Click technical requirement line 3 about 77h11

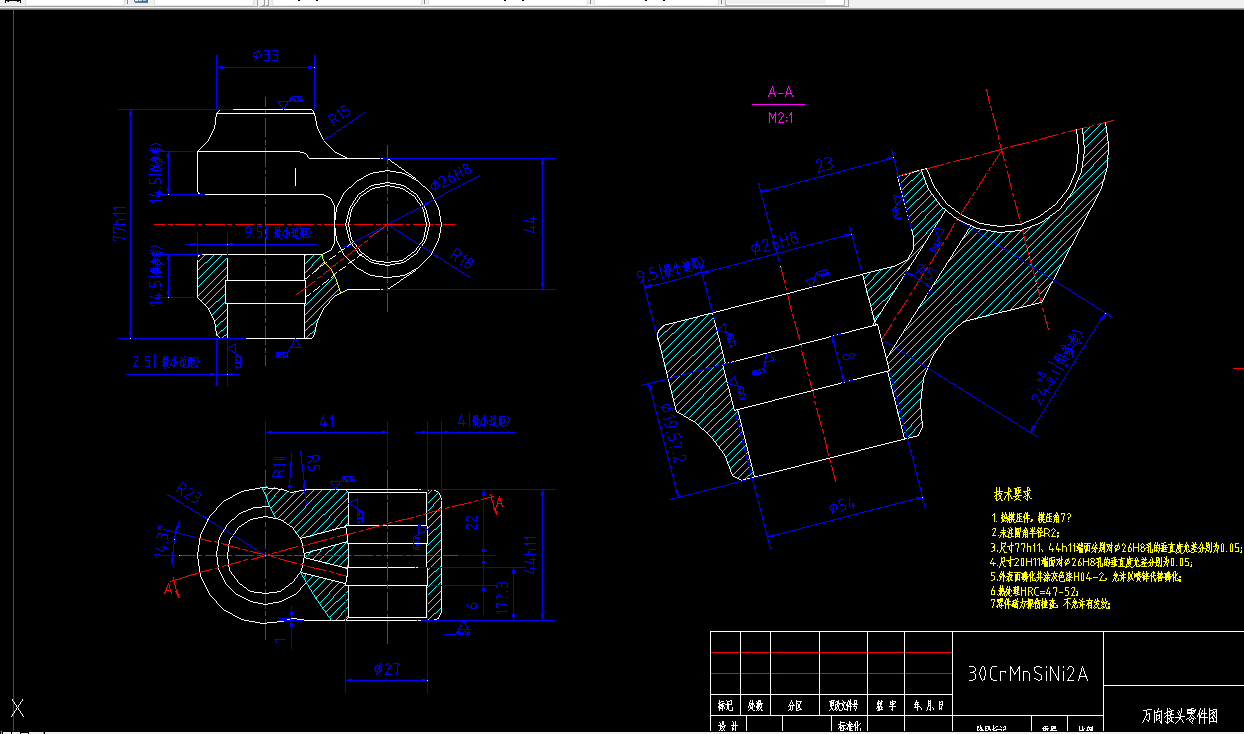(x=1117, y=548)
